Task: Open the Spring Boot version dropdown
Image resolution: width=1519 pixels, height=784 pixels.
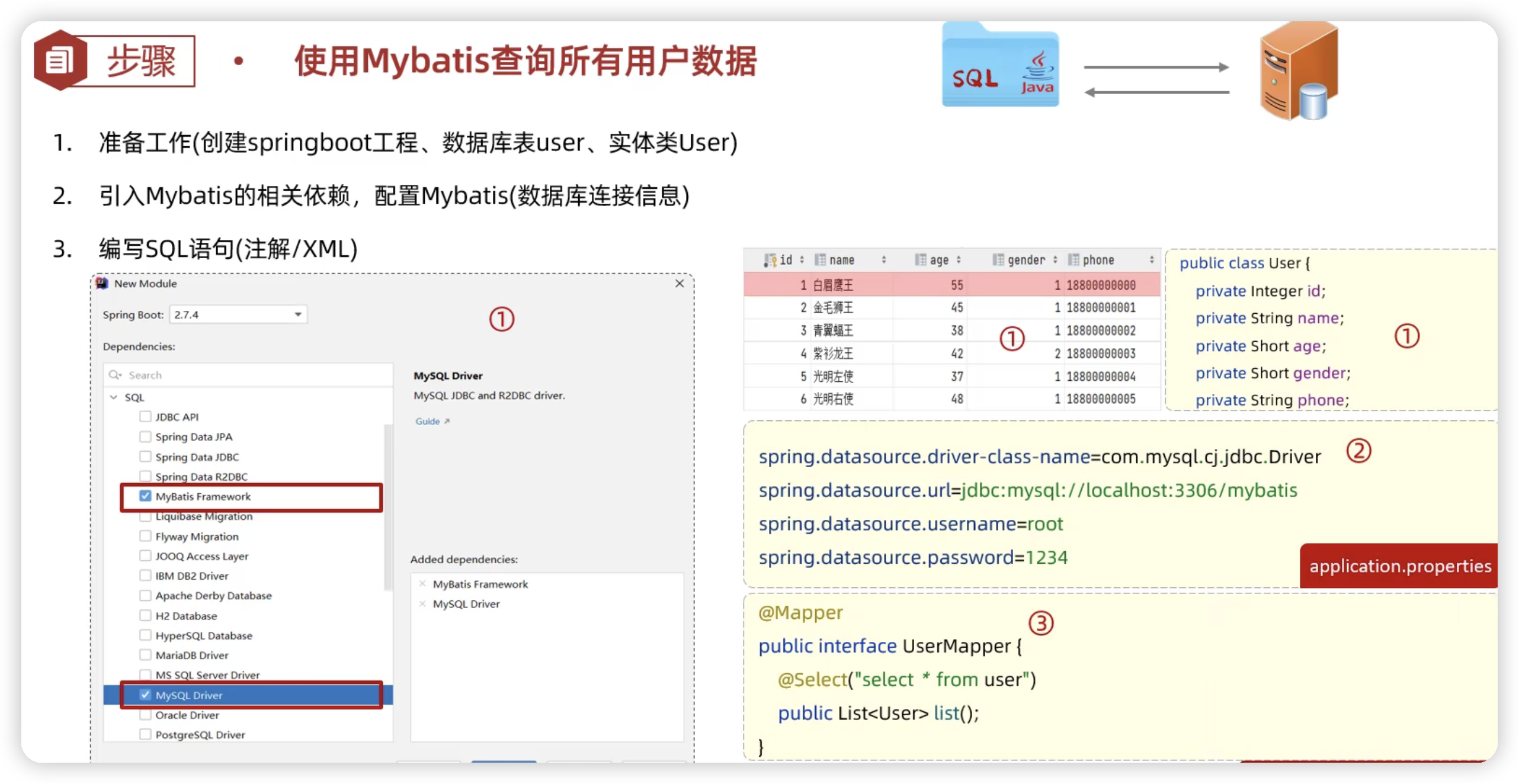Action: point(298,314)
